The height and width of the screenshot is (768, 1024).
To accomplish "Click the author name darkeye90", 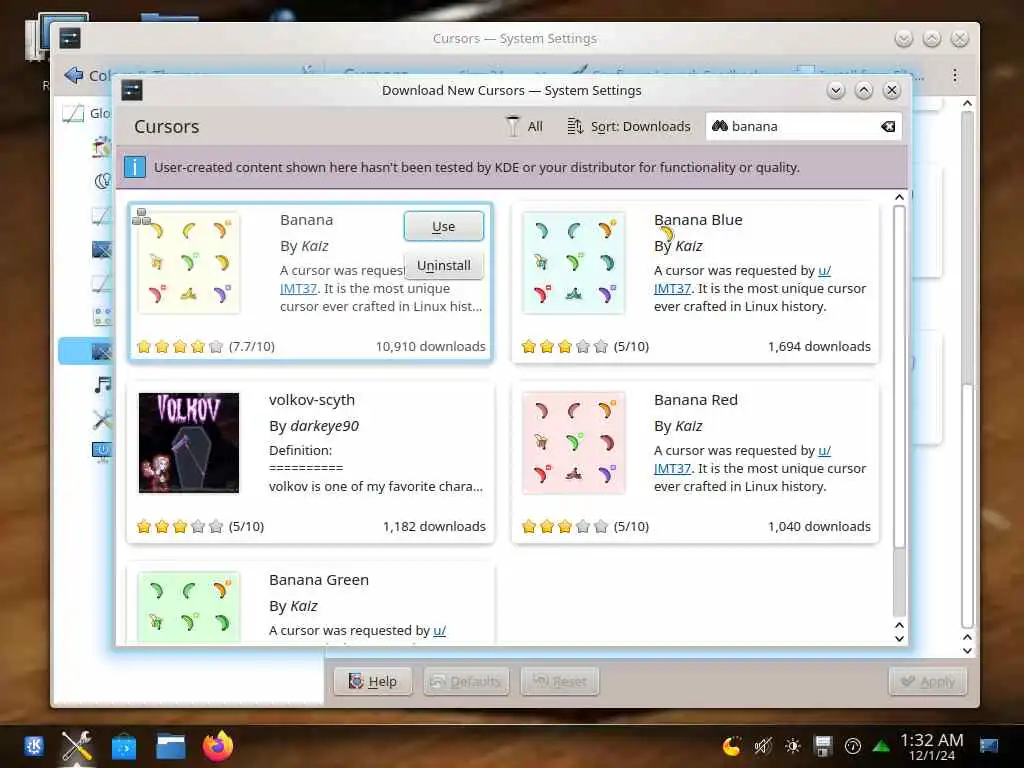I will (325, 426).
